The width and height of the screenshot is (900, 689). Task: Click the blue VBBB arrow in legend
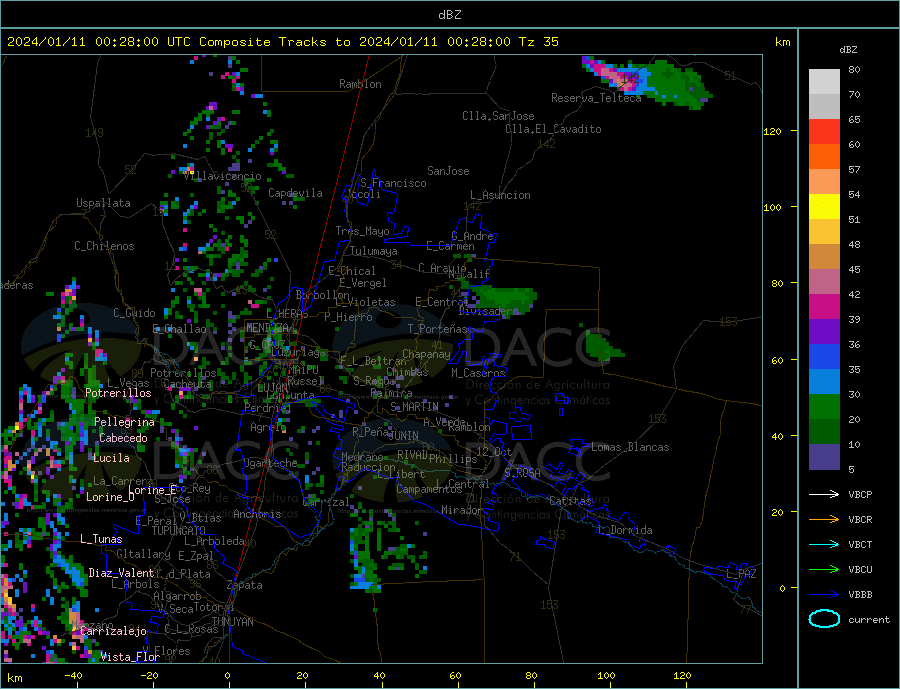click(824, 594)
